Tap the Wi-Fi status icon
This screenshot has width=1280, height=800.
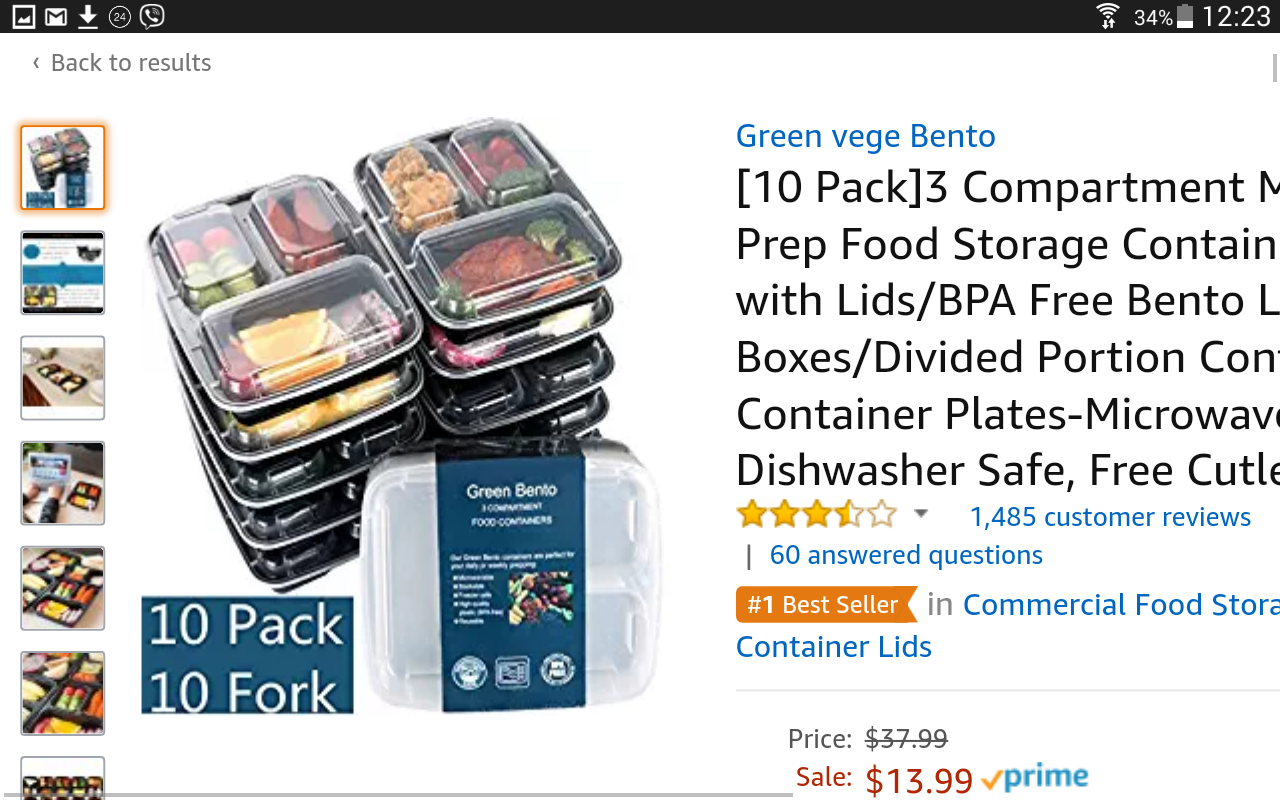(x=1108, y=16)
